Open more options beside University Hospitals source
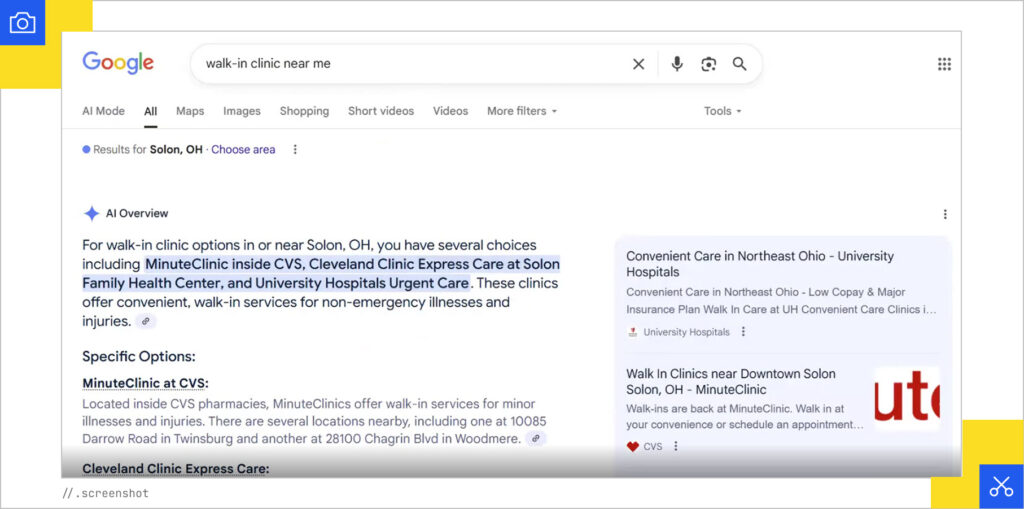Screen dimensions: 1024x509 click(x=743, y=332)
